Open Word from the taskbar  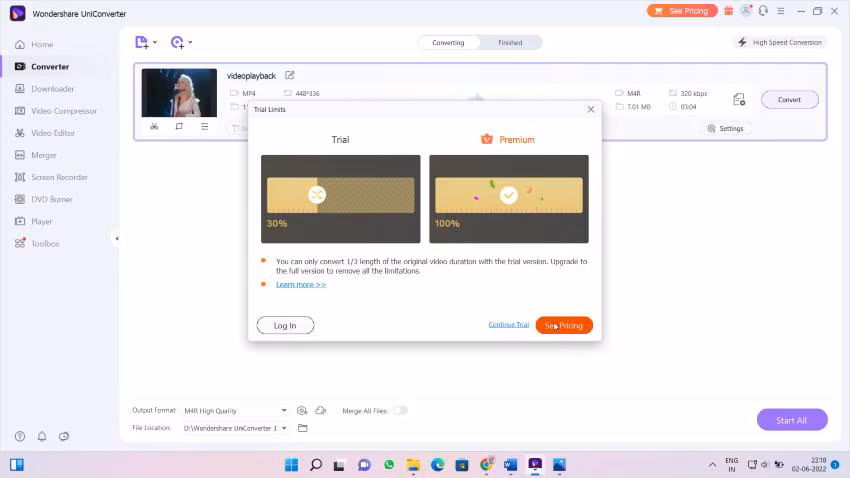point(511,465)
